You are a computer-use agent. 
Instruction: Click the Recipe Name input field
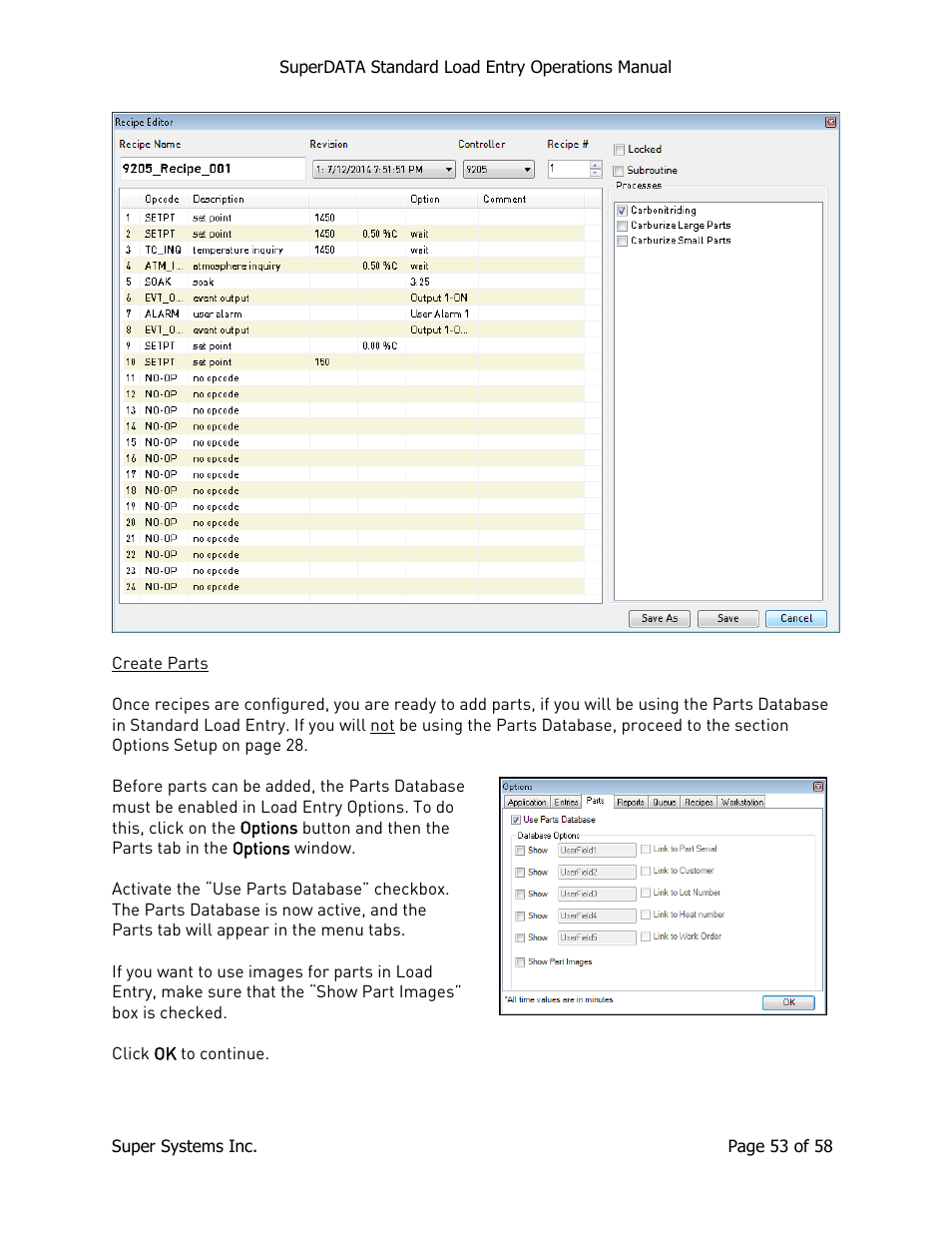(x=212, y=169)
